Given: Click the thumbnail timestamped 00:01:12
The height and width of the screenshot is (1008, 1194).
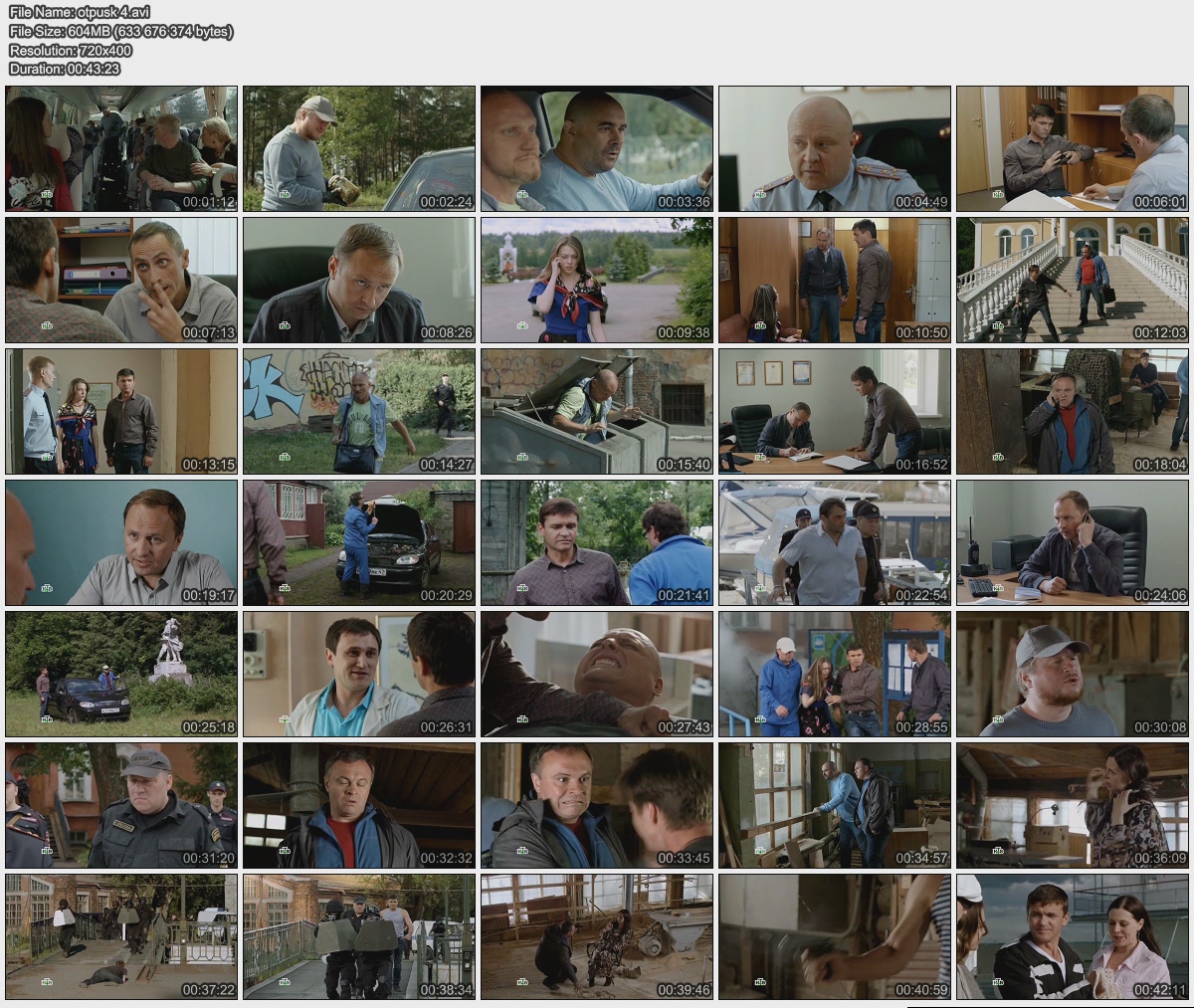Looking at the screenshot, I should pos(121,148).
